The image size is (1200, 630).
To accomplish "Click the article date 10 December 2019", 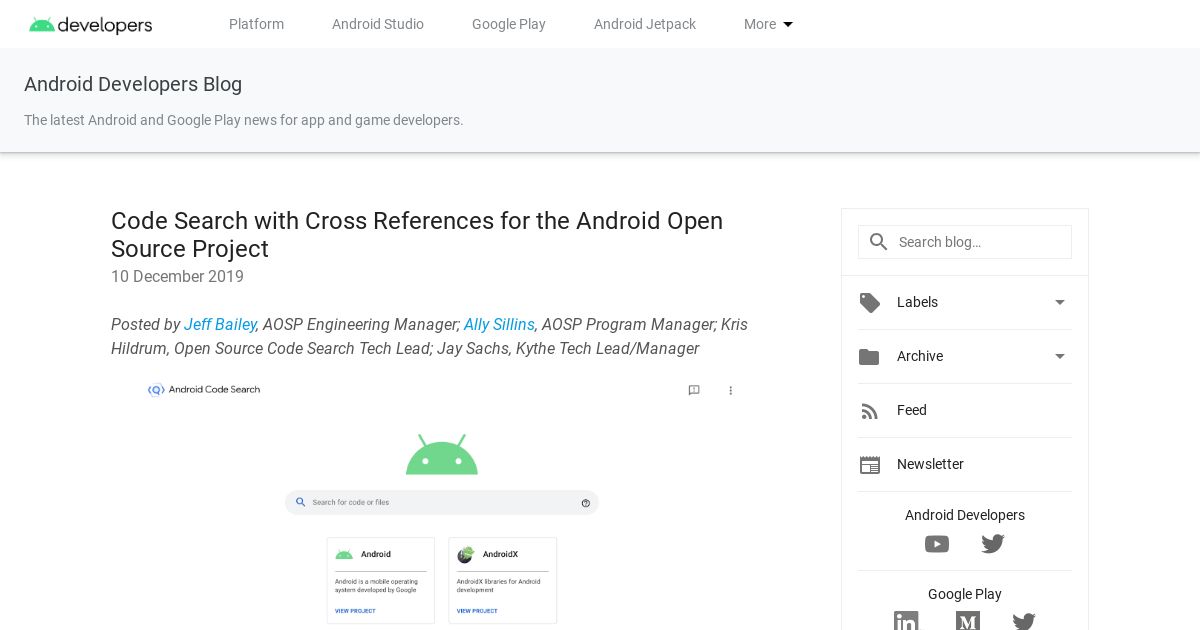I will [x=177, y=276].
